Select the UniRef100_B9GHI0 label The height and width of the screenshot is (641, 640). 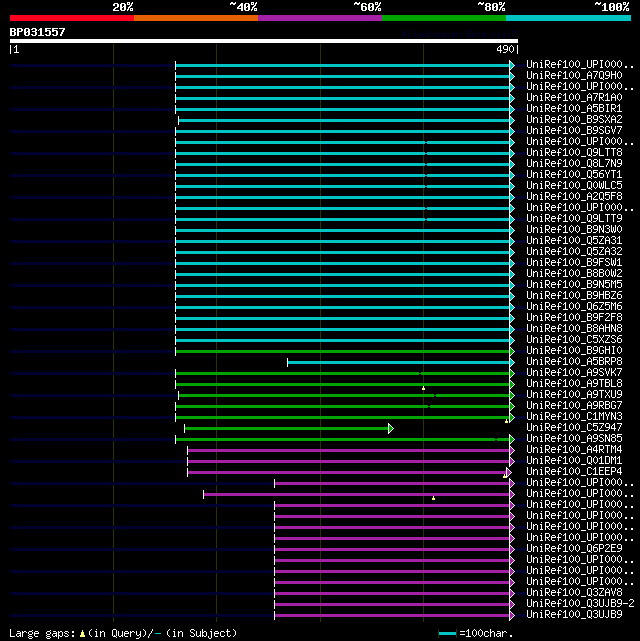pos(574,351)
